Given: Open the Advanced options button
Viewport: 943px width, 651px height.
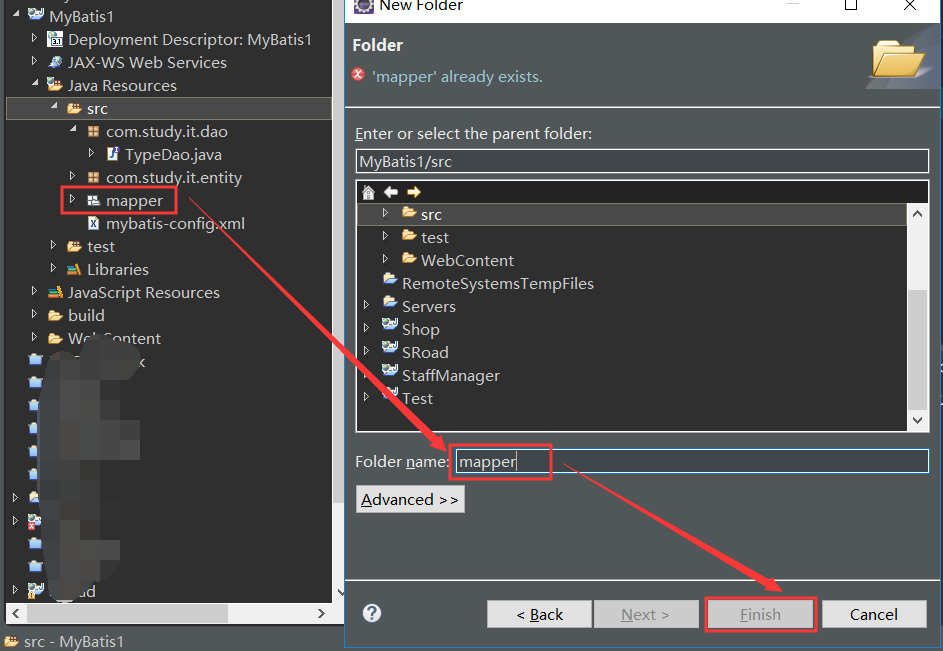Looking at the screenshot, I should coord(410,499).
